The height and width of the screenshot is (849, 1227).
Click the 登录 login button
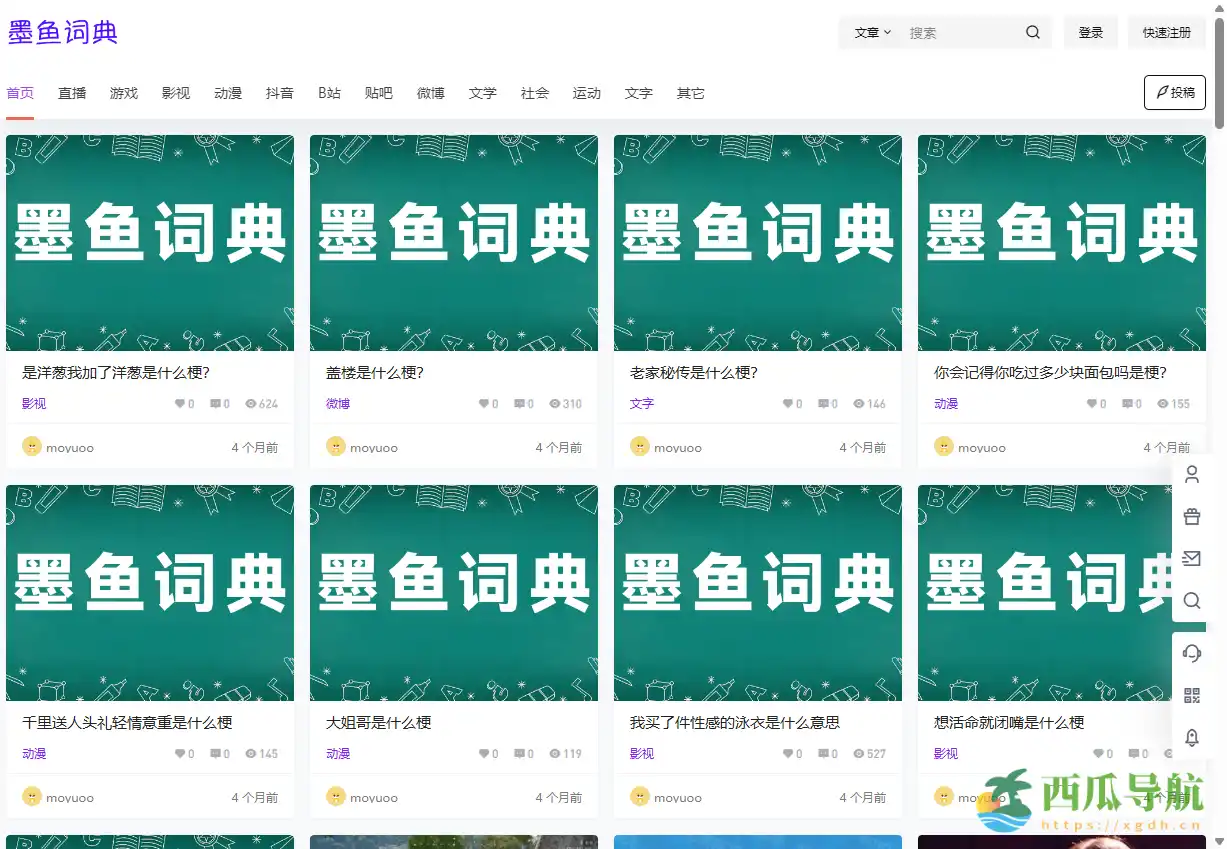(1090, 32)
